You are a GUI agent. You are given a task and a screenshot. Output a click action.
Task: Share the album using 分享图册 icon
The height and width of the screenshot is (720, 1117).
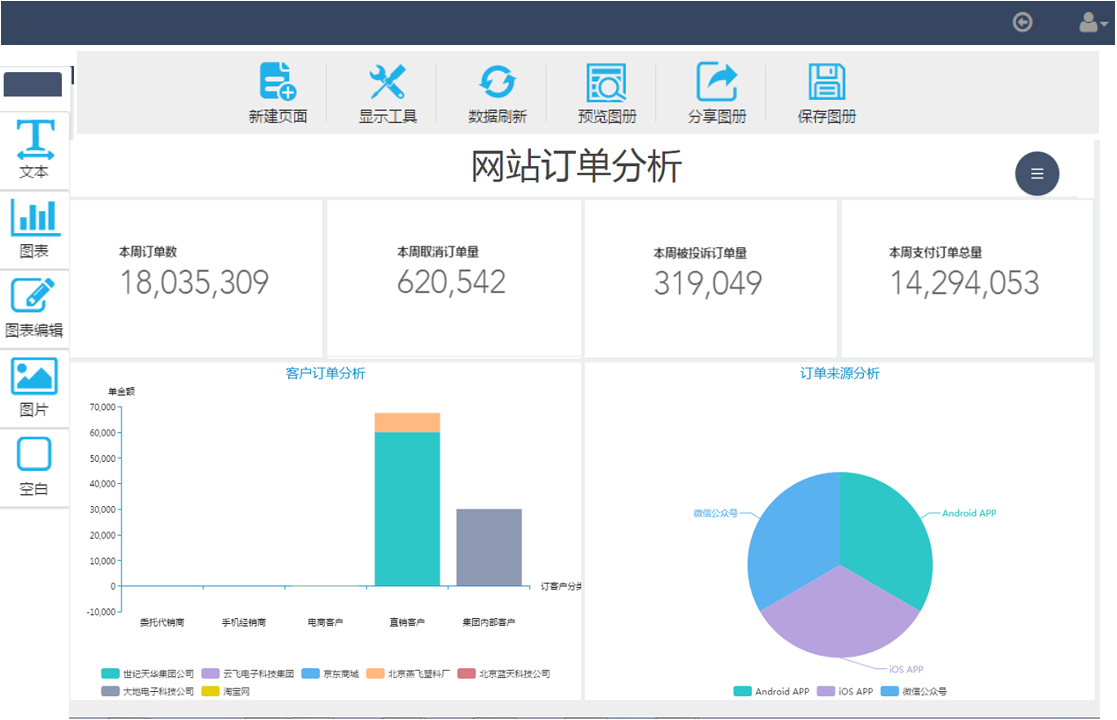click(x=716, y=83)
